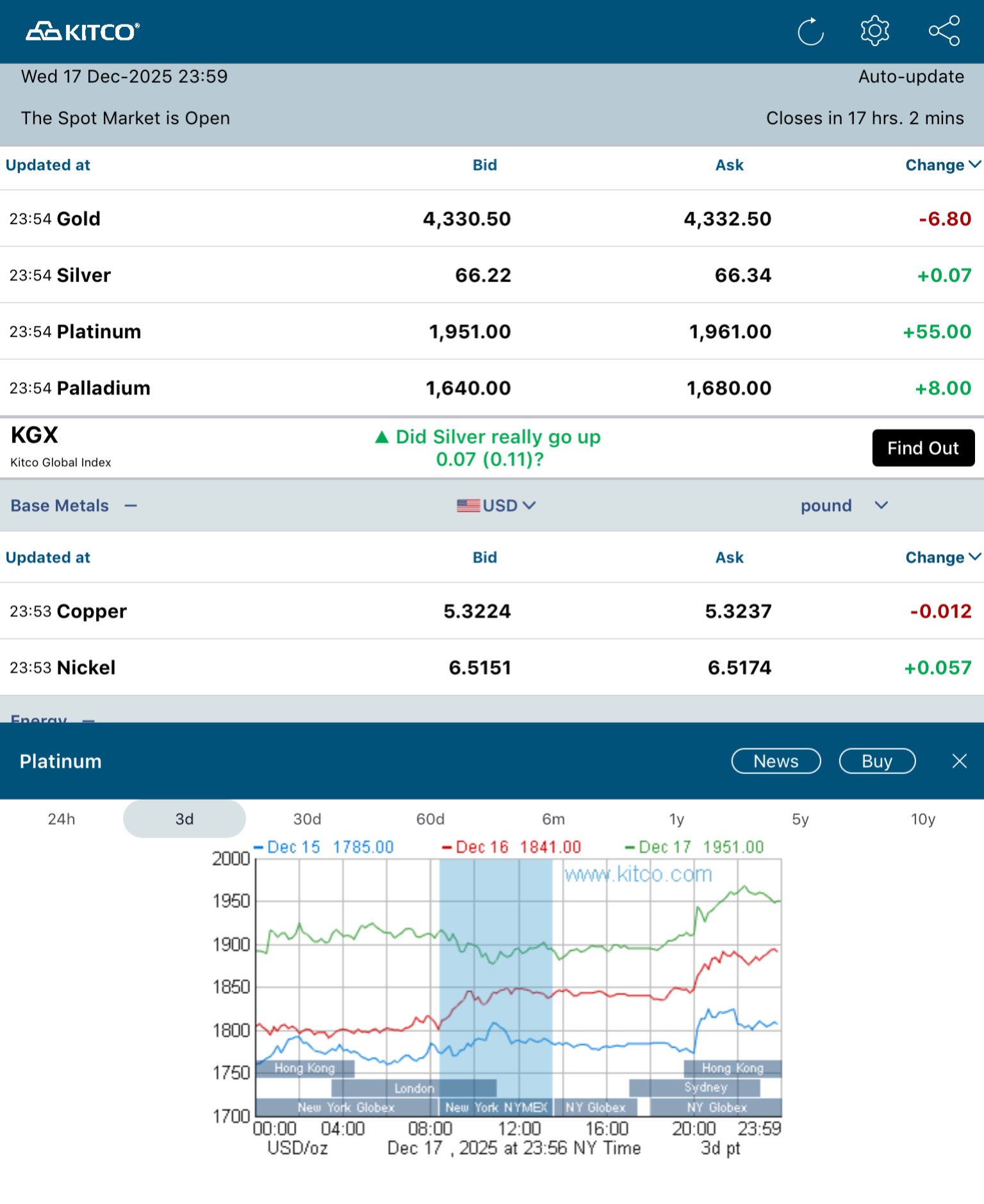This screenshot has height=1204, width=984.
Task: Select the 1y chart range
Action: (676, 819)
